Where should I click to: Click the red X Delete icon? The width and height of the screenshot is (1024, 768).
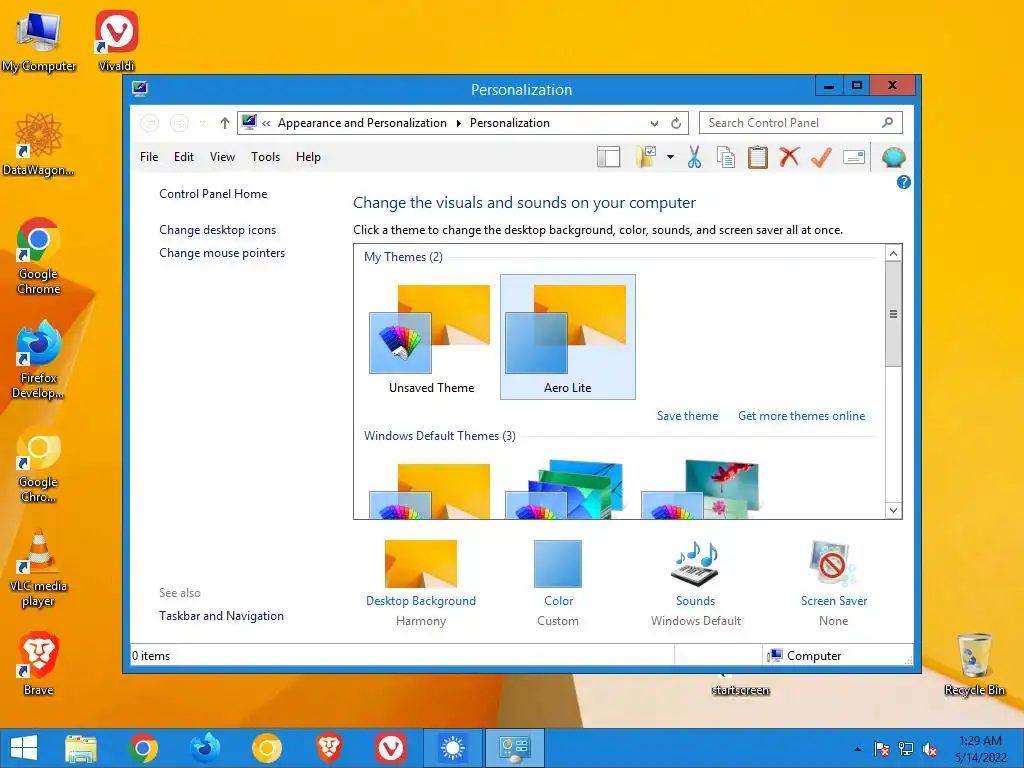790,157
